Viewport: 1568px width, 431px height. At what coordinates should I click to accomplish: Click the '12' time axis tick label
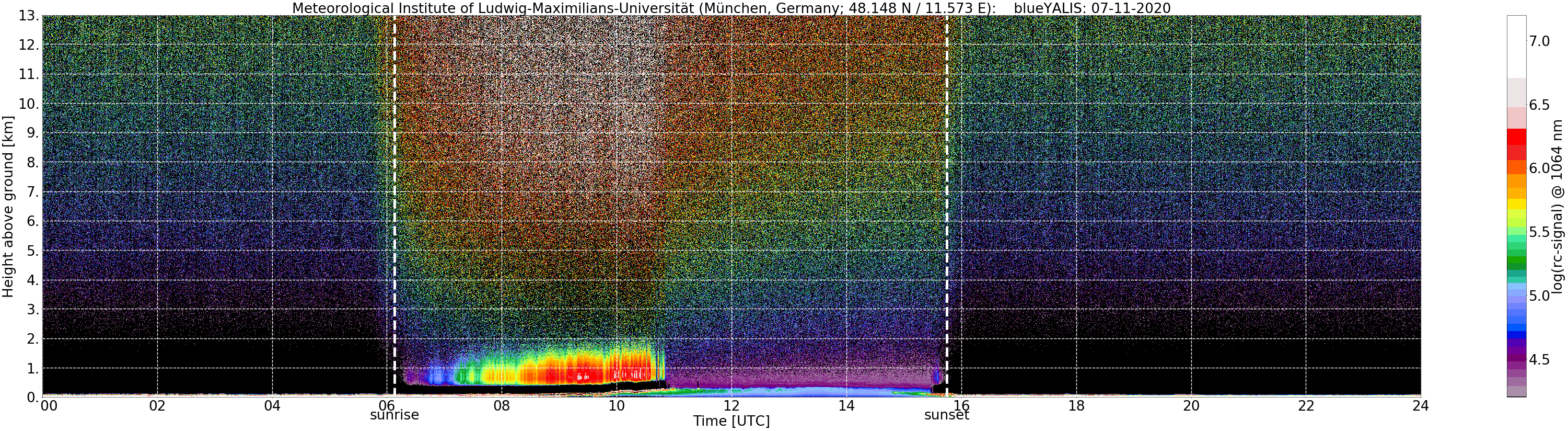[x=731, y=405]
